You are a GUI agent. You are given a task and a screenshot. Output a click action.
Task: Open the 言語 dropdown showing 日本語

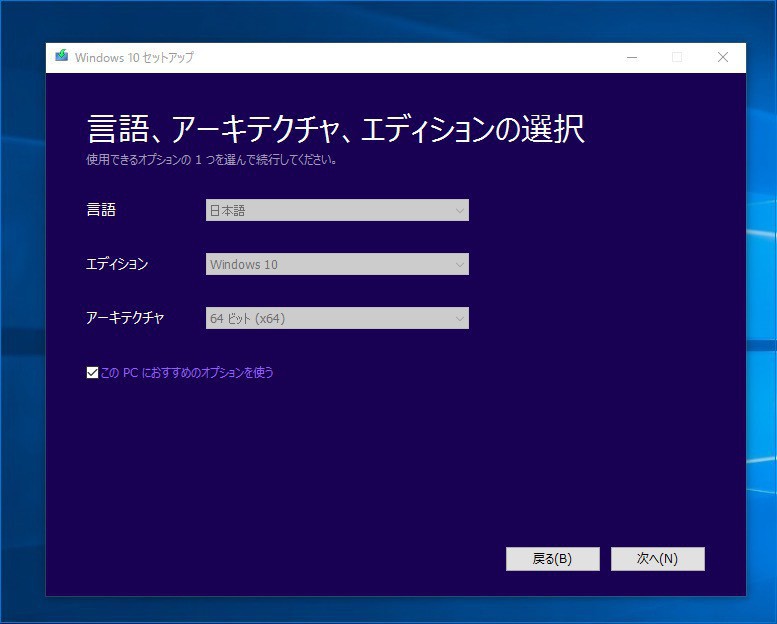(x=337, y=210)
